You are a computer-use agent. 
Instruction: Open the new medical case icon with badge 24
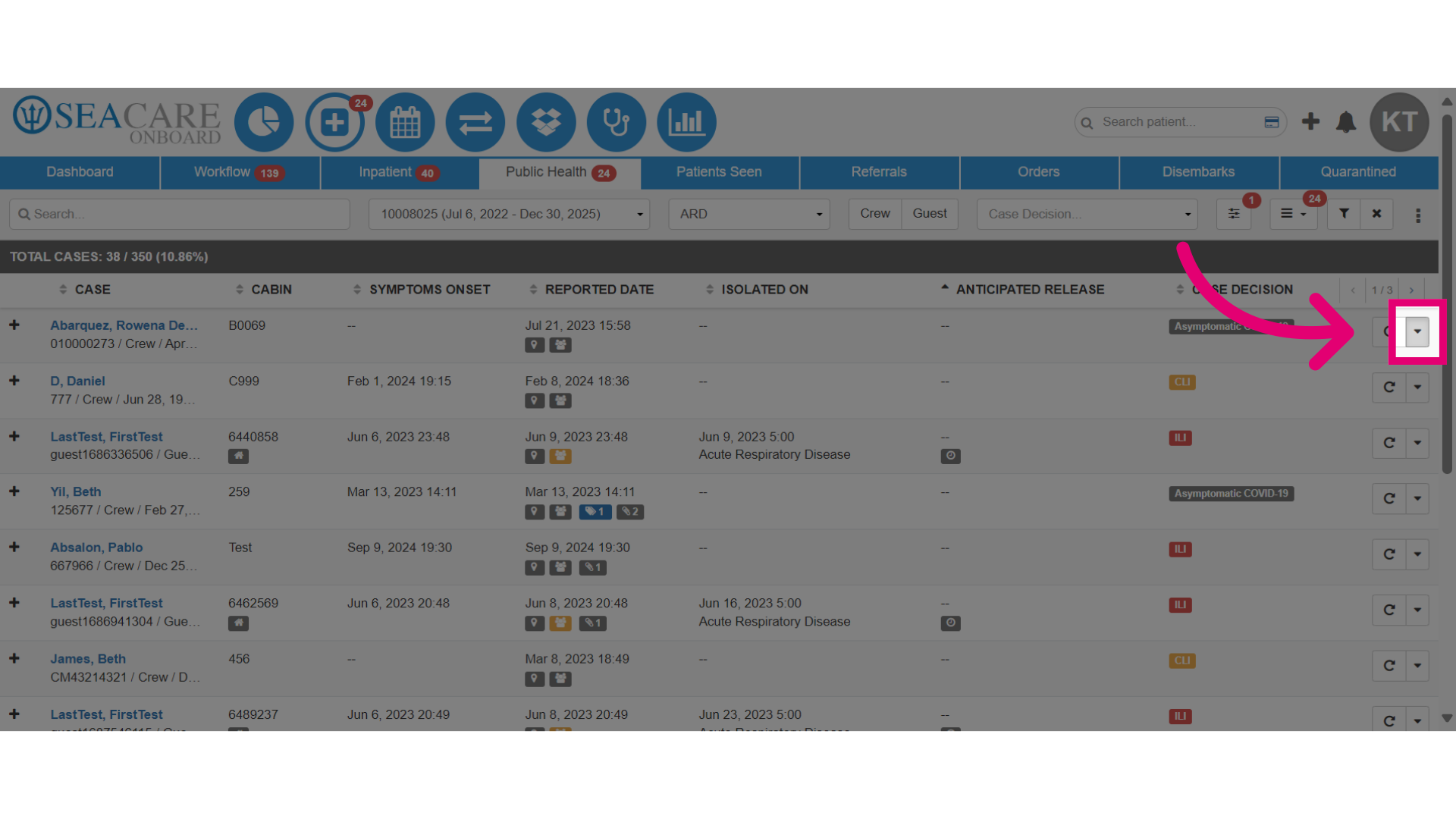[x=334, y=122]
